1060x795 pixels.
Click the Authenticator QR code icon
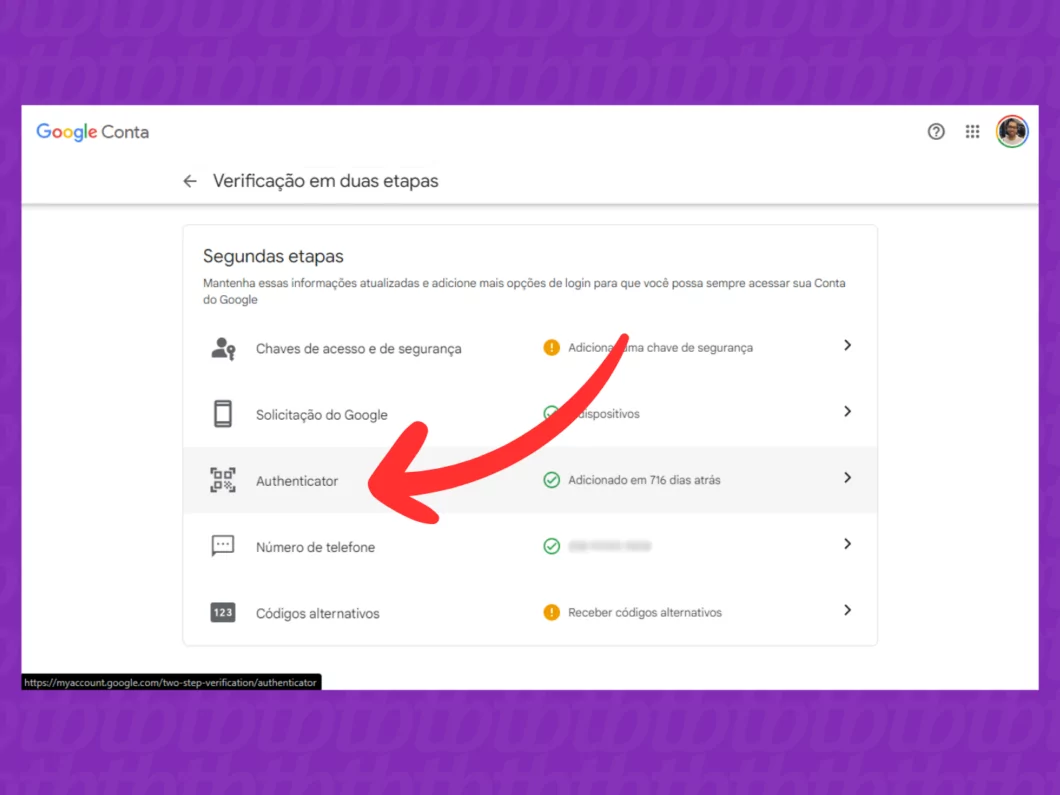[x=223, y=480]
